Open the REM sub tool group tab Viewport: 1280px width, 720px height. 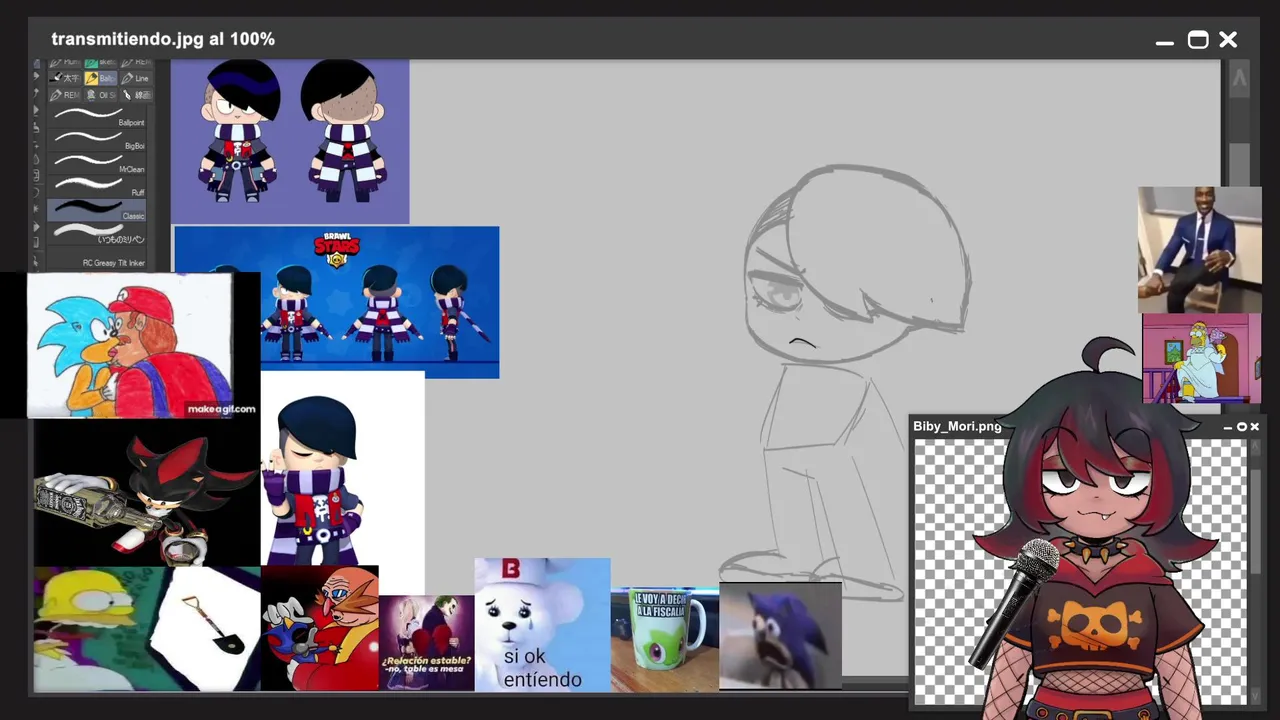point(66,95)
